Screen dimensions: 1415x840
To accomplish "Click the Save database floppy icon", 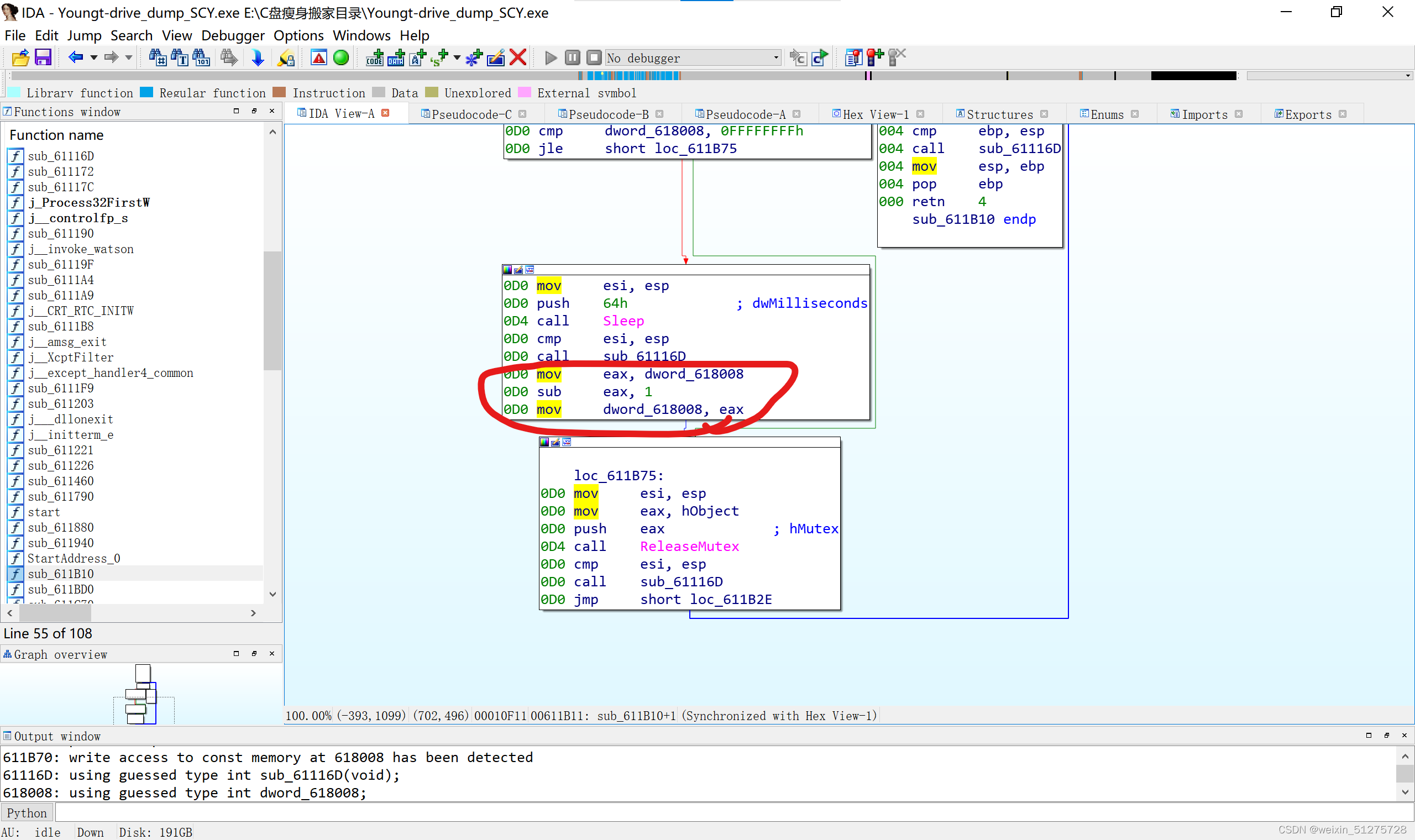I will (x=43, y=57).
